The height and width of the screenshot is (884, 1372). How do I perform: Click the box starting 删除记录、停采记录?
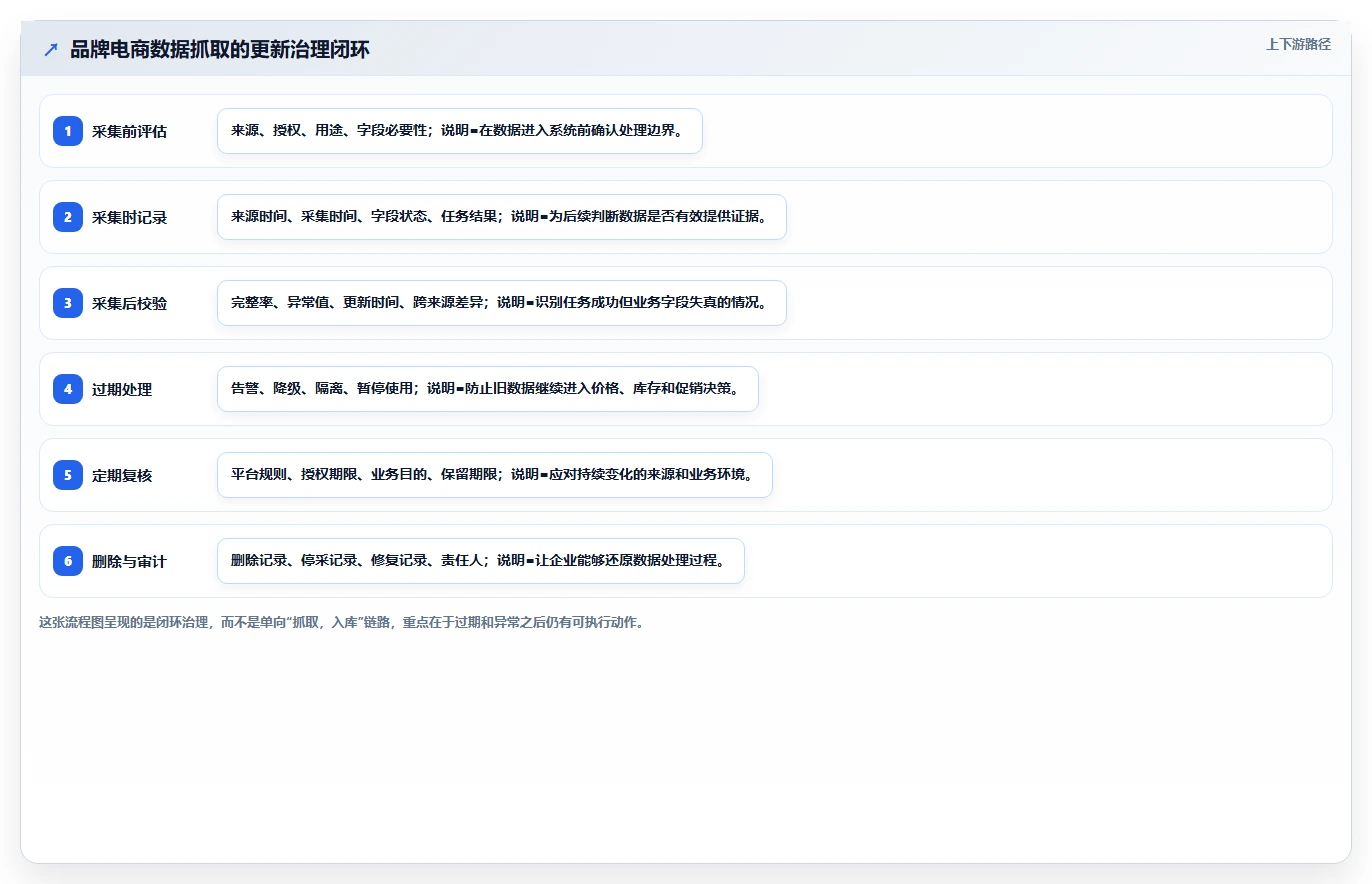[x=481, y=561]
